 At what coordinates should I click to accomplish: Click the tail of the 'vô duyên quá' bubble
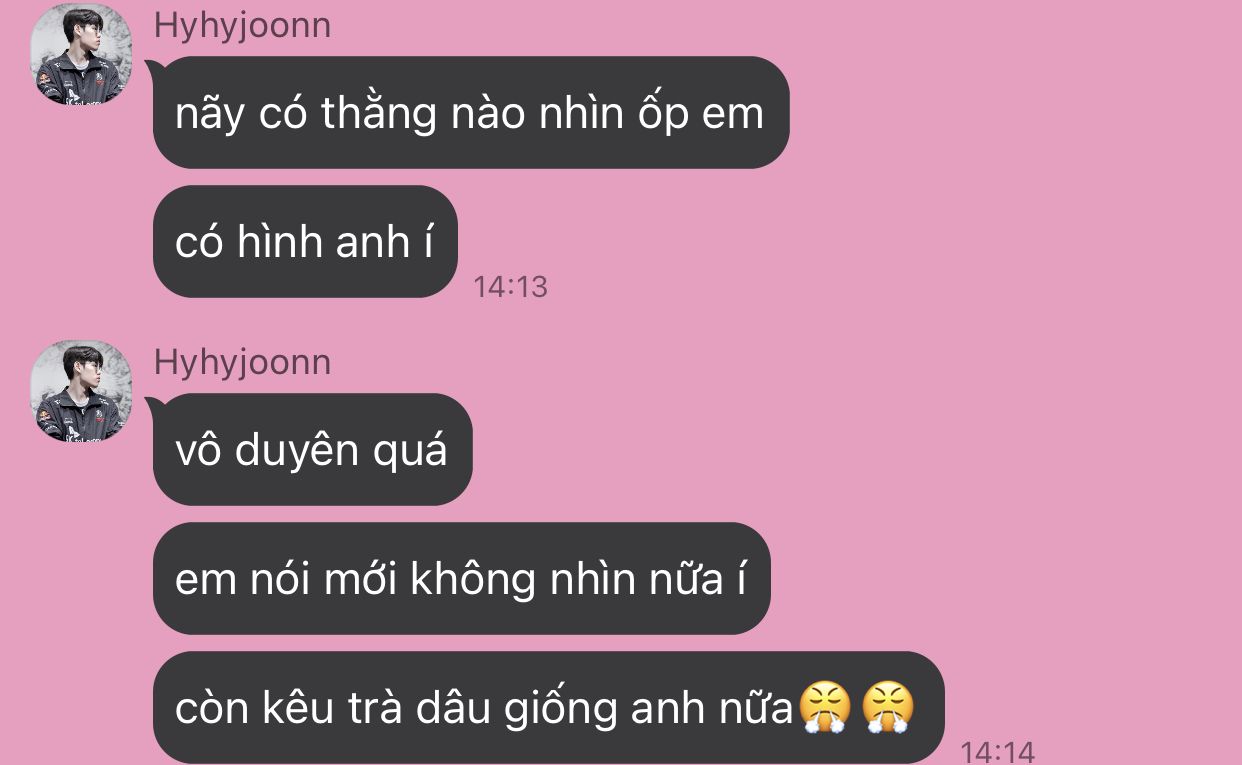point(154,407)
